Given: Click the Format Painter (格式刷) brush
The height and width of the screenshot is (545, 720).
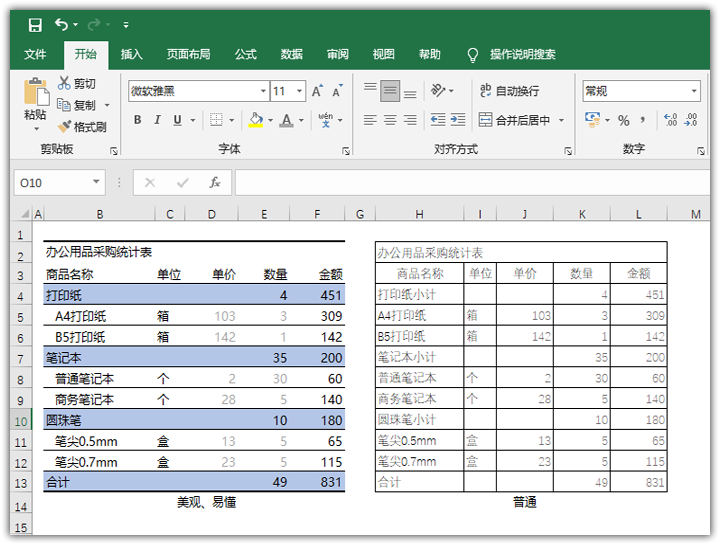Looking at the screenshot, I should (65, 127).
